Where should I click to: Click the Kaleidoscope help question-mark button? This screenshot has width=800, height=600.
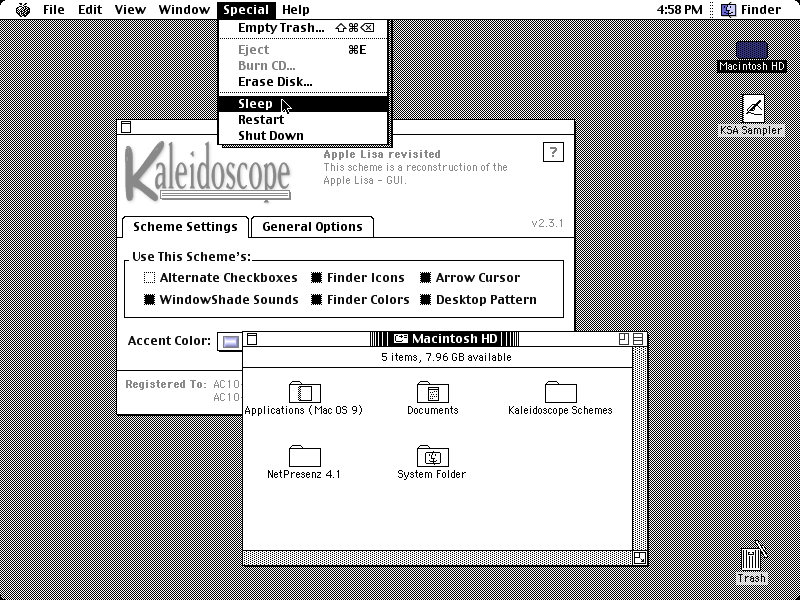554,152
